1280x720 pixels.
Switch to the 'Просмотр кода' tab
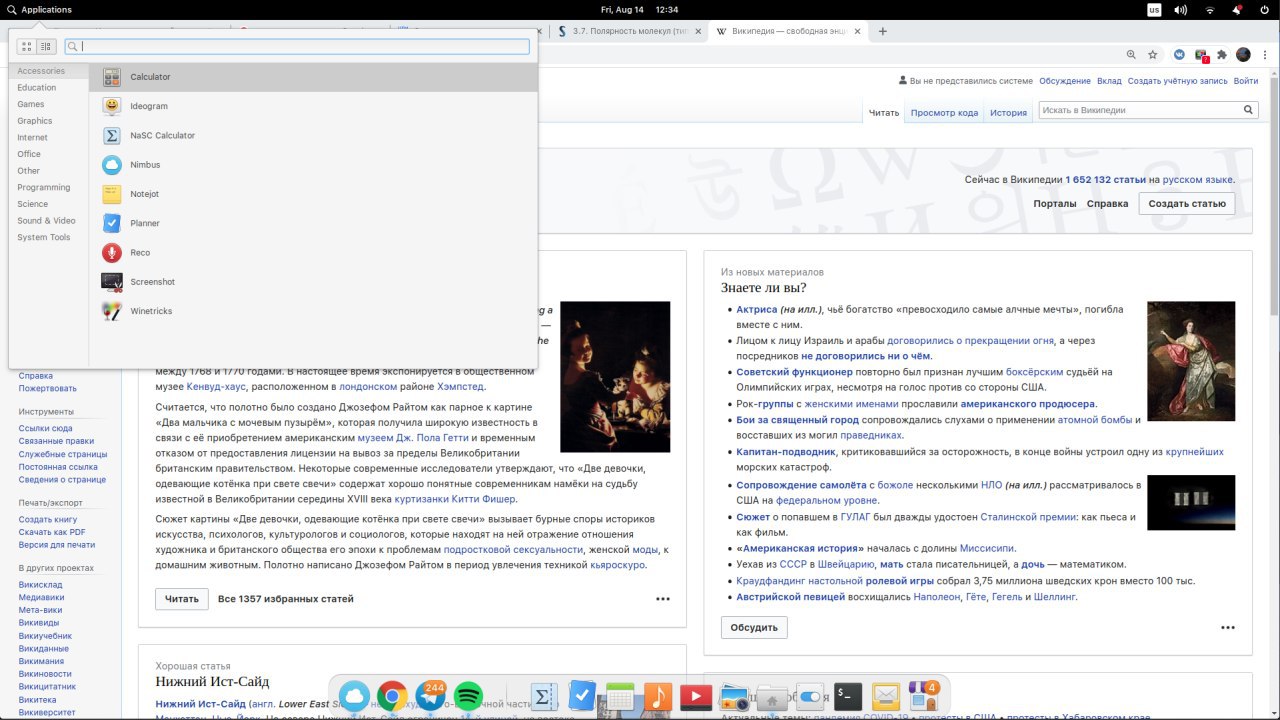[944, 113]
